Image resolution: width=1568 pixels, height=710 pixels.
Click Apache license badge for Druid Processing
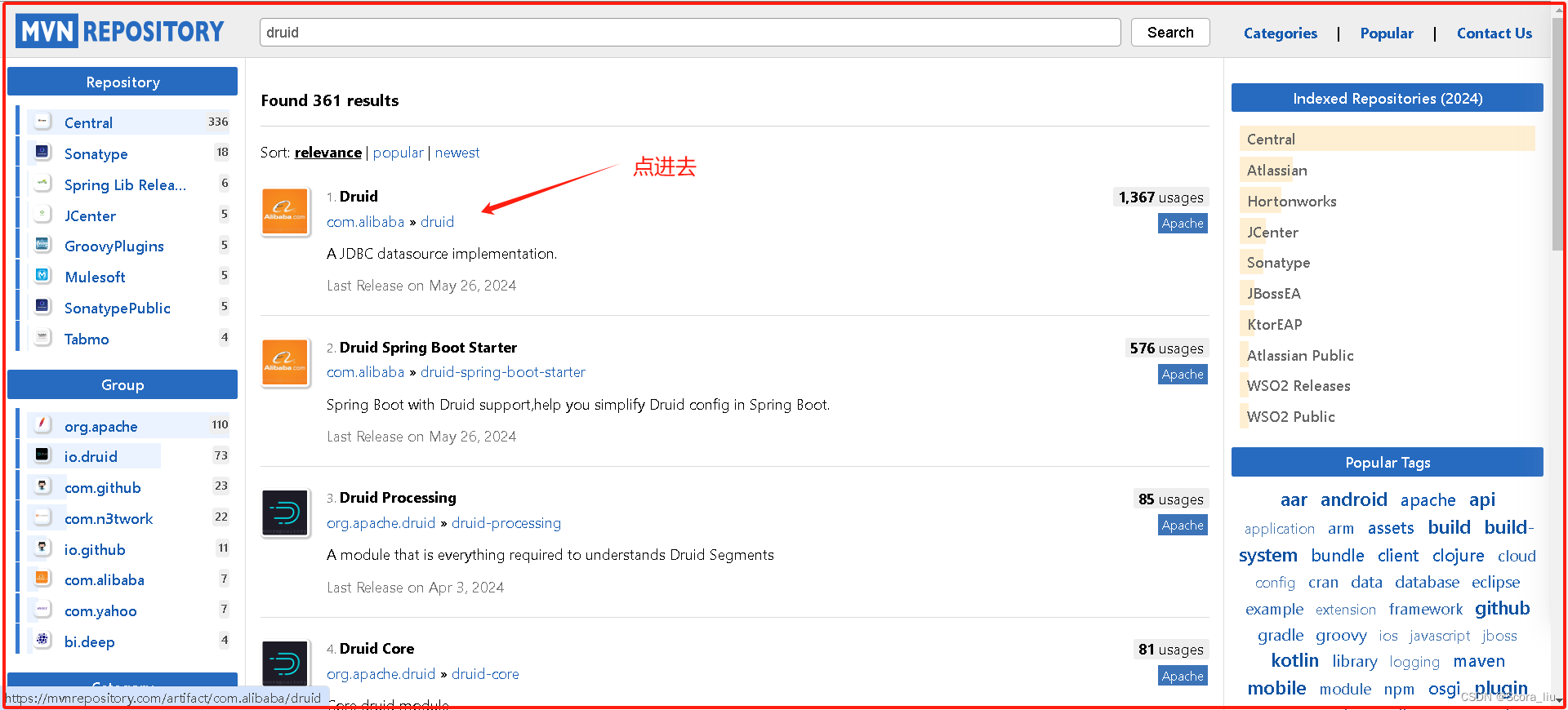1183,526
